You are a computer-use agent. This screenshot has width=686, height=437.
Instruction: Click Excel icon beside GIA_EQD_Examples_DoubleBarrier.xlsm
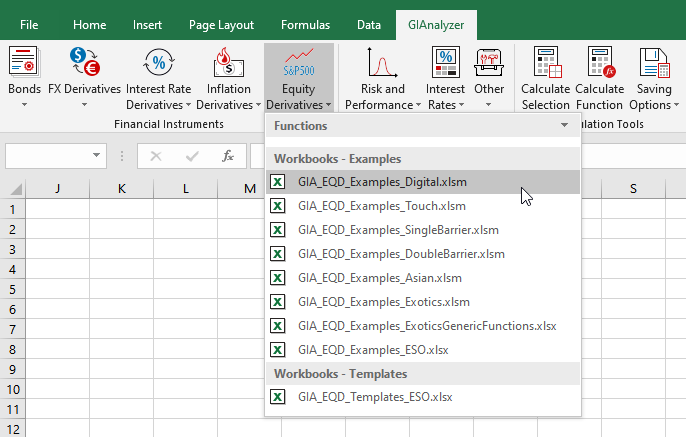click(x=277, y=254)
